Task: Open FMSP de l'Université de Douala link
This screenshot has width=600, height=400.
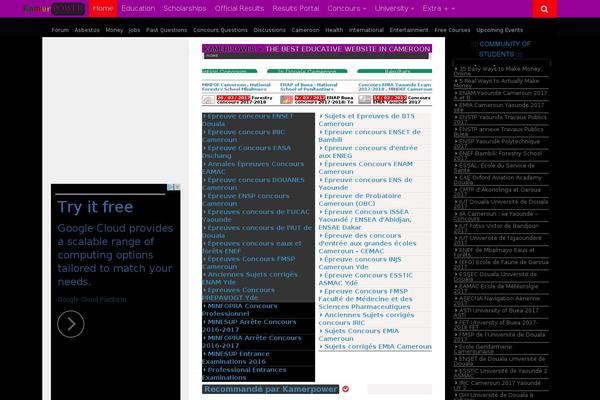Action: (499, 337)
